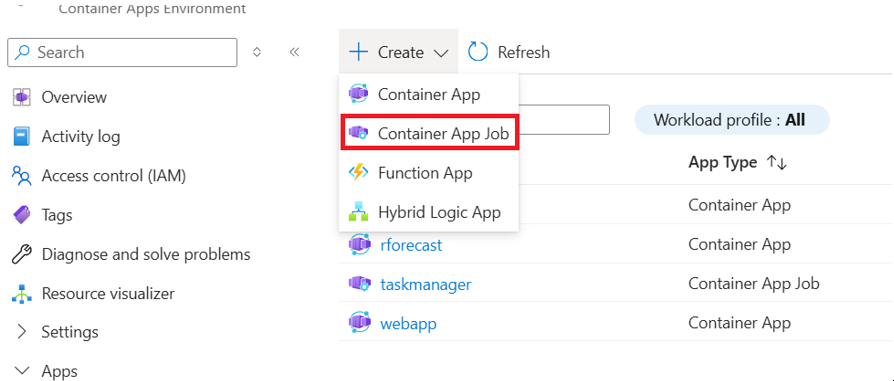Sort by App Type arrows

click(x=777, y=163)
